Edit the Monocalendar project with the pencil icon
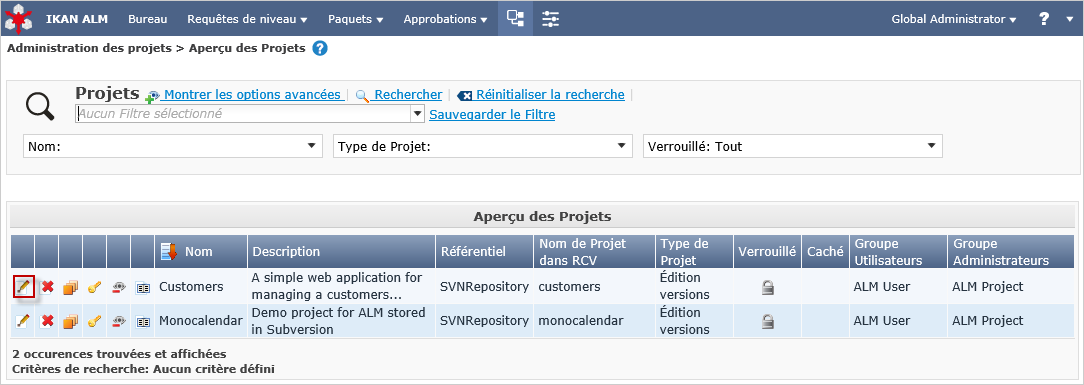The height and width of the screenshot is (385, 1084). click(x=24, y=321)
